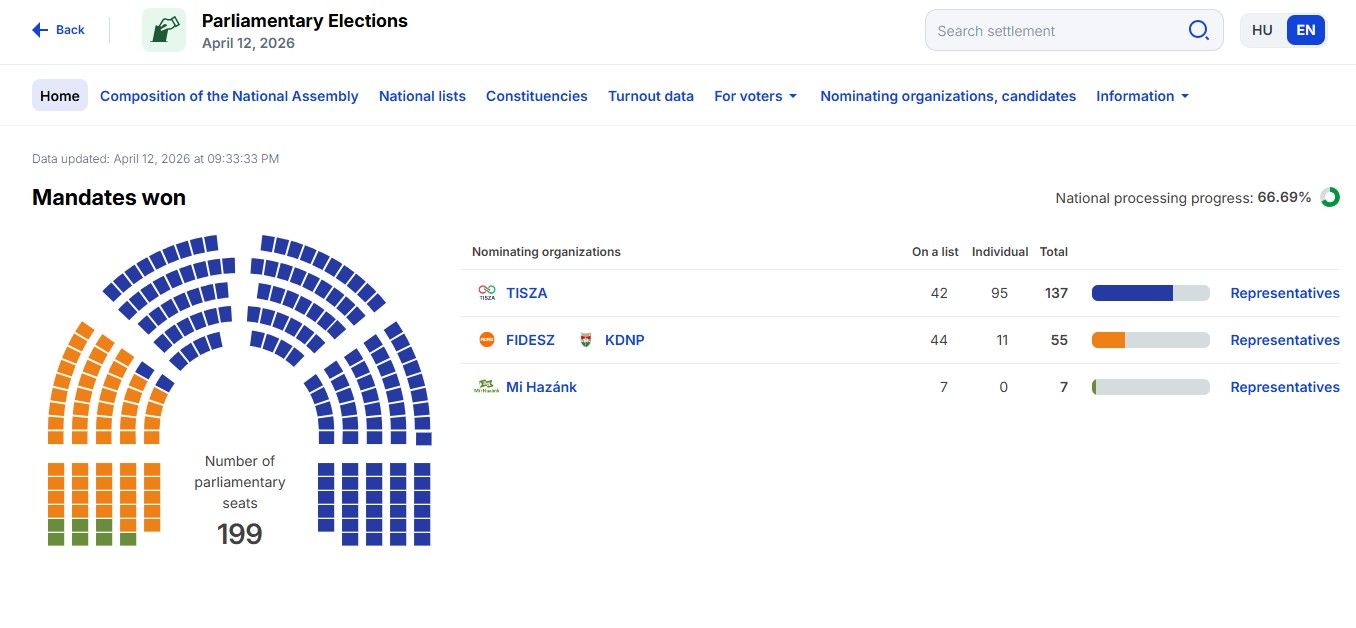Image resolution: width=1356 pixels, height=628 pixels.
Task: Click the orange FIDESZ party logo
Action: click(x=487, y=340)
